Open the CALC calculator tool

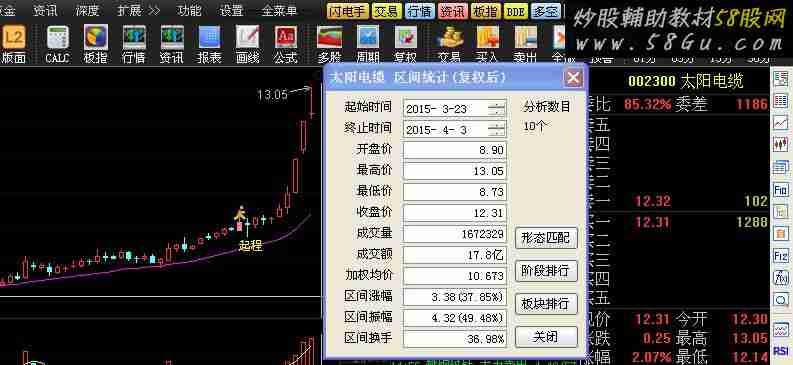click(x=57, y=44)
